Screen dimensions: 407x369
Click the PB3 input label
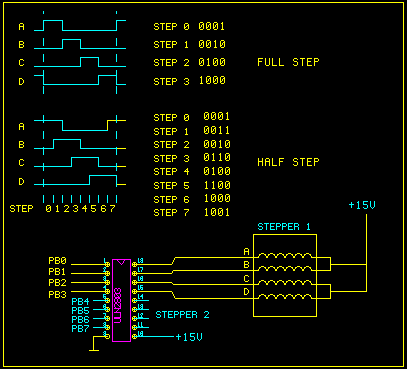tap(57, 295)
